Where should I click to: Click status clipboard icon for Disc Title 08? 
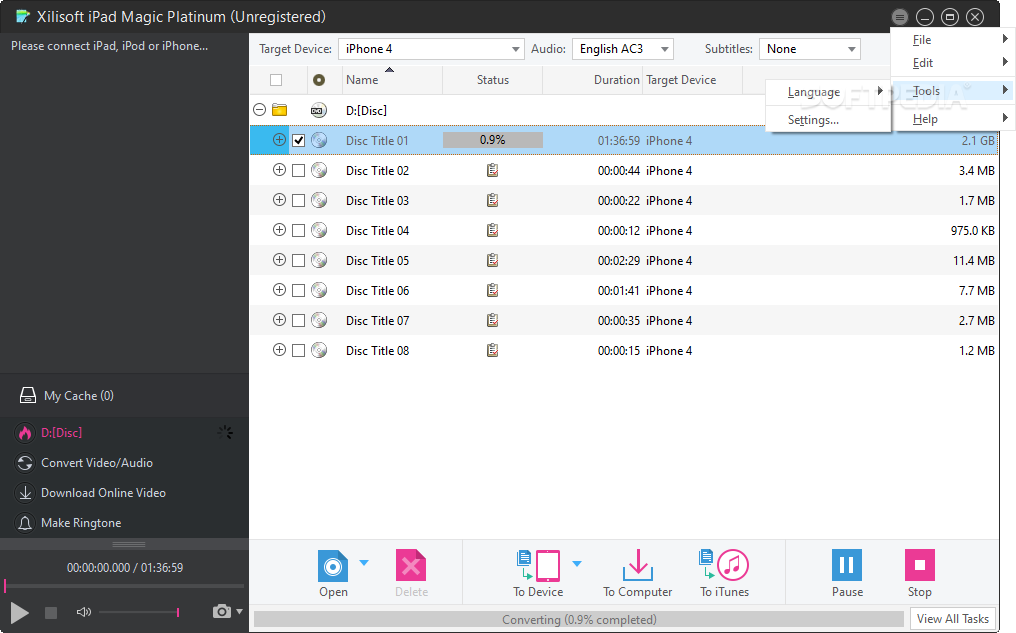coord(492,351)
